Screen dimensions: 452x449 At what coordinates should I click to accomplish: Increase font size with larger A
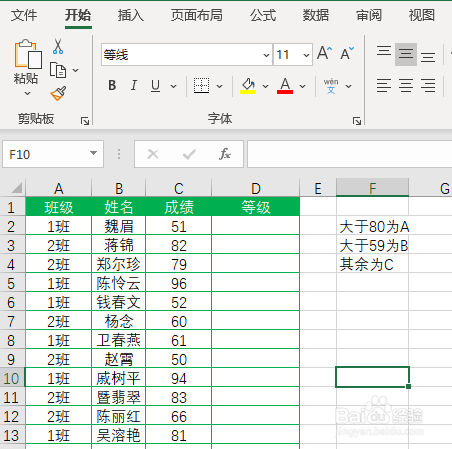click(x=324, y=53)
